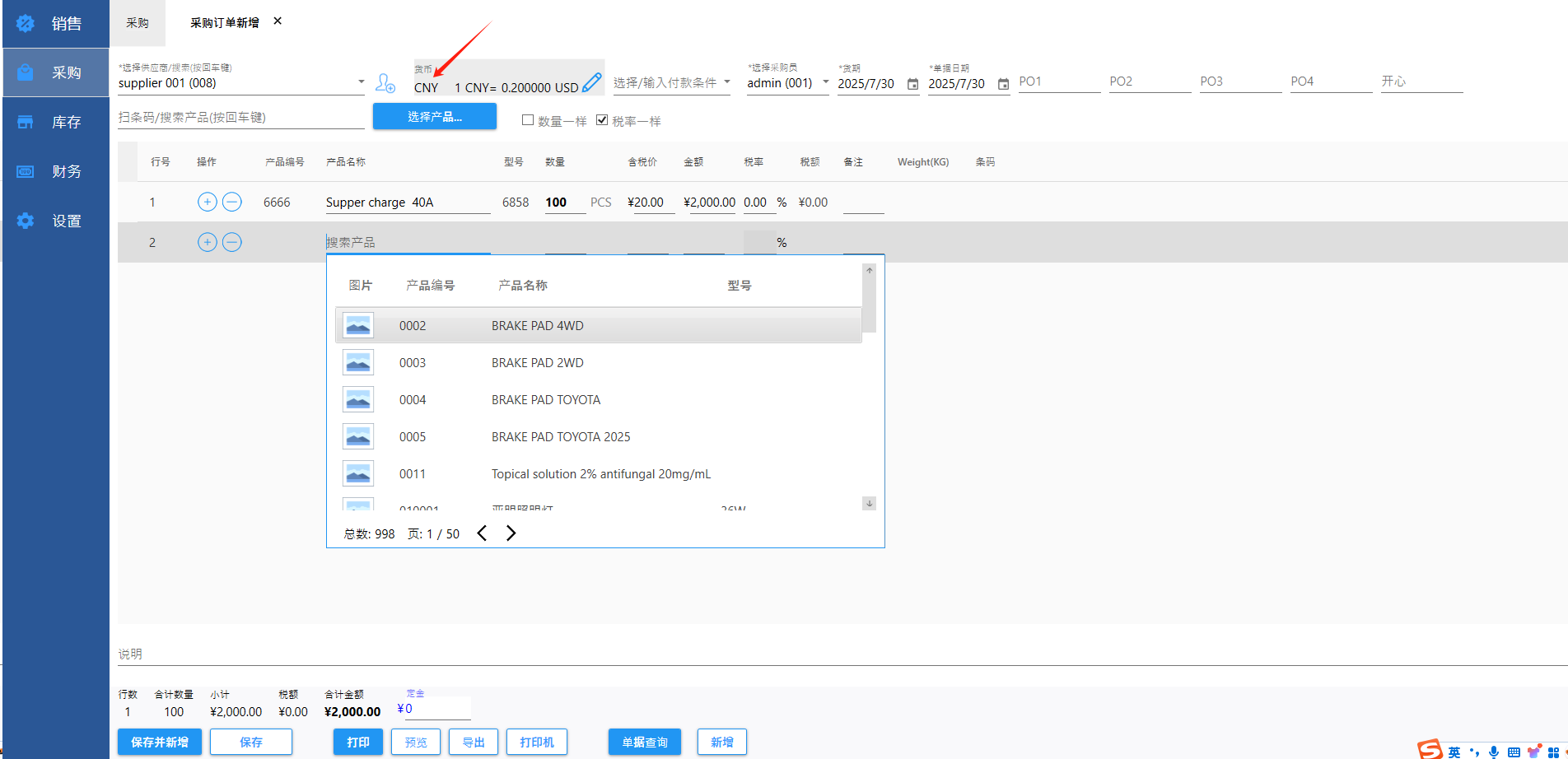Click the add supplier icon
Viewport: 1568px width, 759px height.
(x=385, y=82)
